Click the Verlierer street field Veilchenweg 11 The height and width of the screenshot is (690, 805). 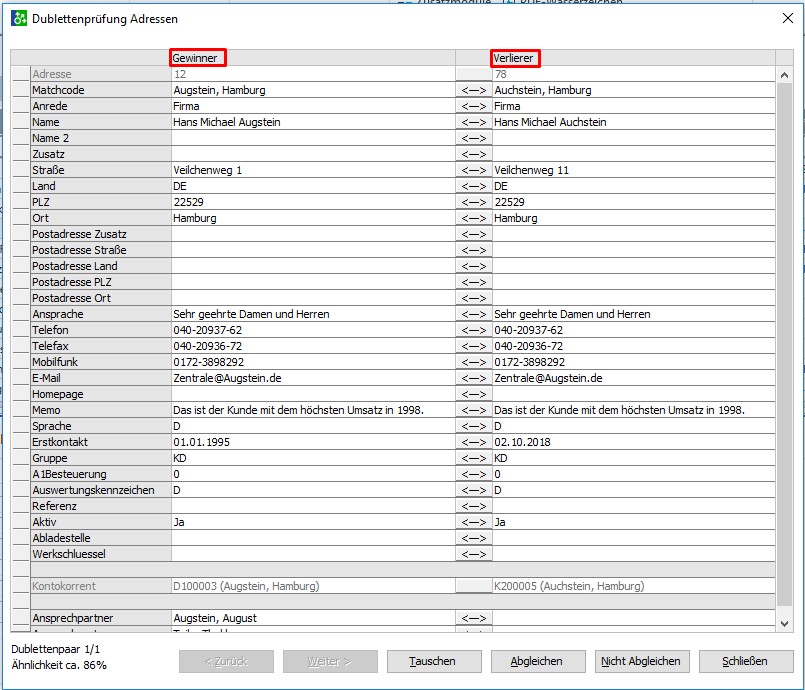click(x=634, y=170)
